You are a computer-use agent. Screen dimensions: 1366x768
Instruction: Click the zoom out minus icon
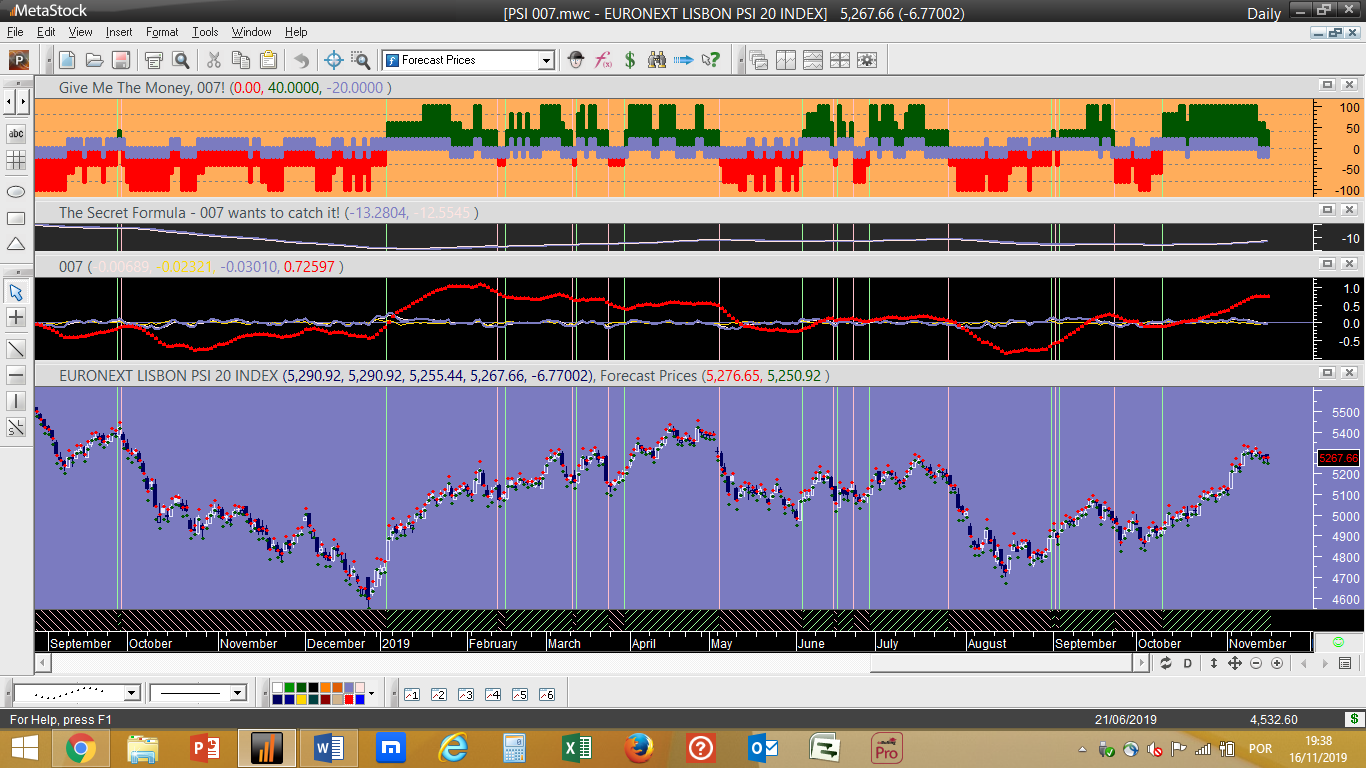pyautogui.click(x=1256, y=664)
